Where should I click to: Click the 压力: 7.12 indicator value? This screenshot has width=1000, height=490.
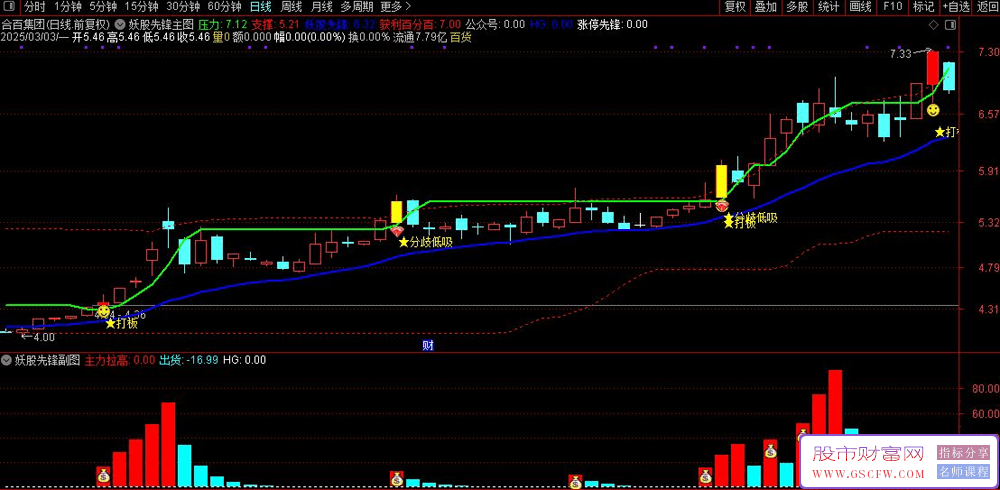tap(223, 25)
